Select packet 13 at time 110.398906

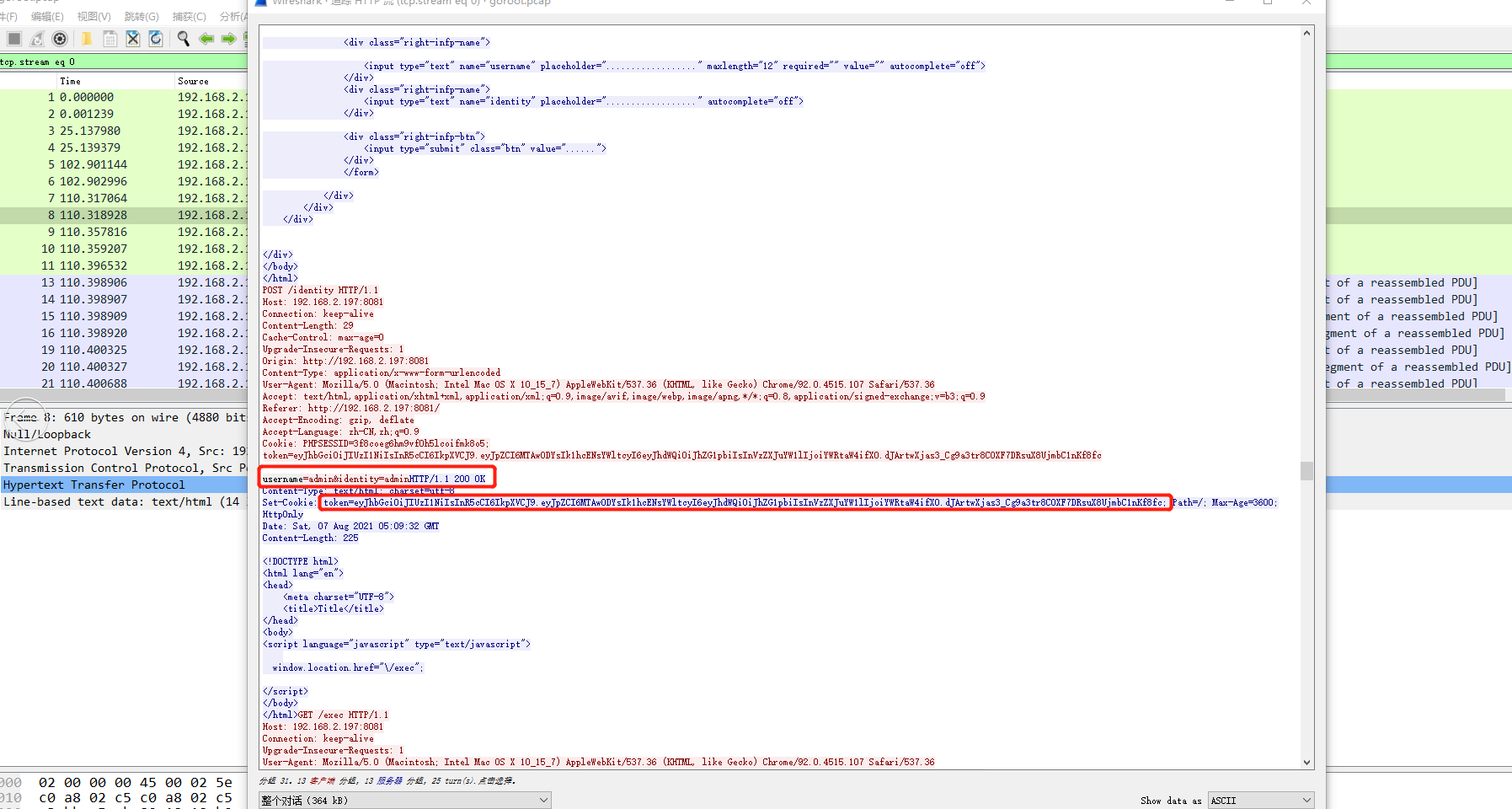[124, 282]
